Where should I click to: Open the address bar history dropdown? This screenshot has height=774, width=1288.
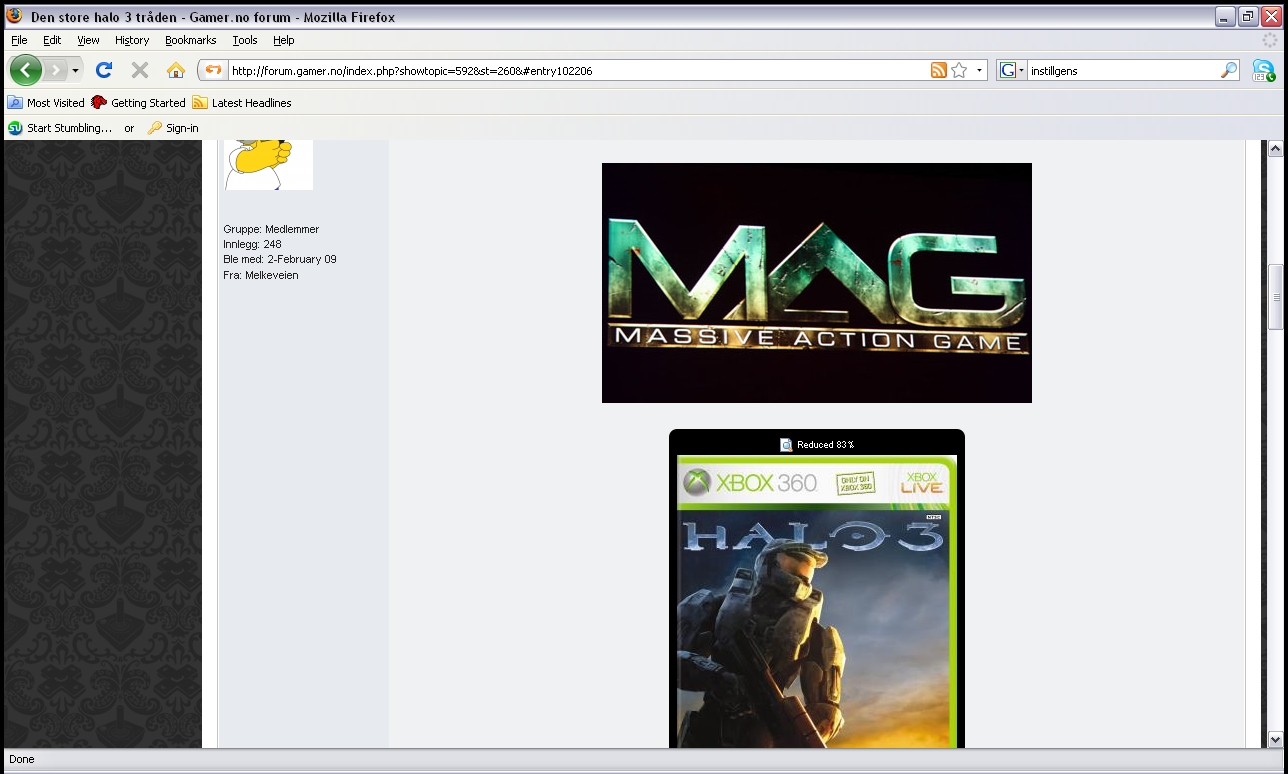980,71
